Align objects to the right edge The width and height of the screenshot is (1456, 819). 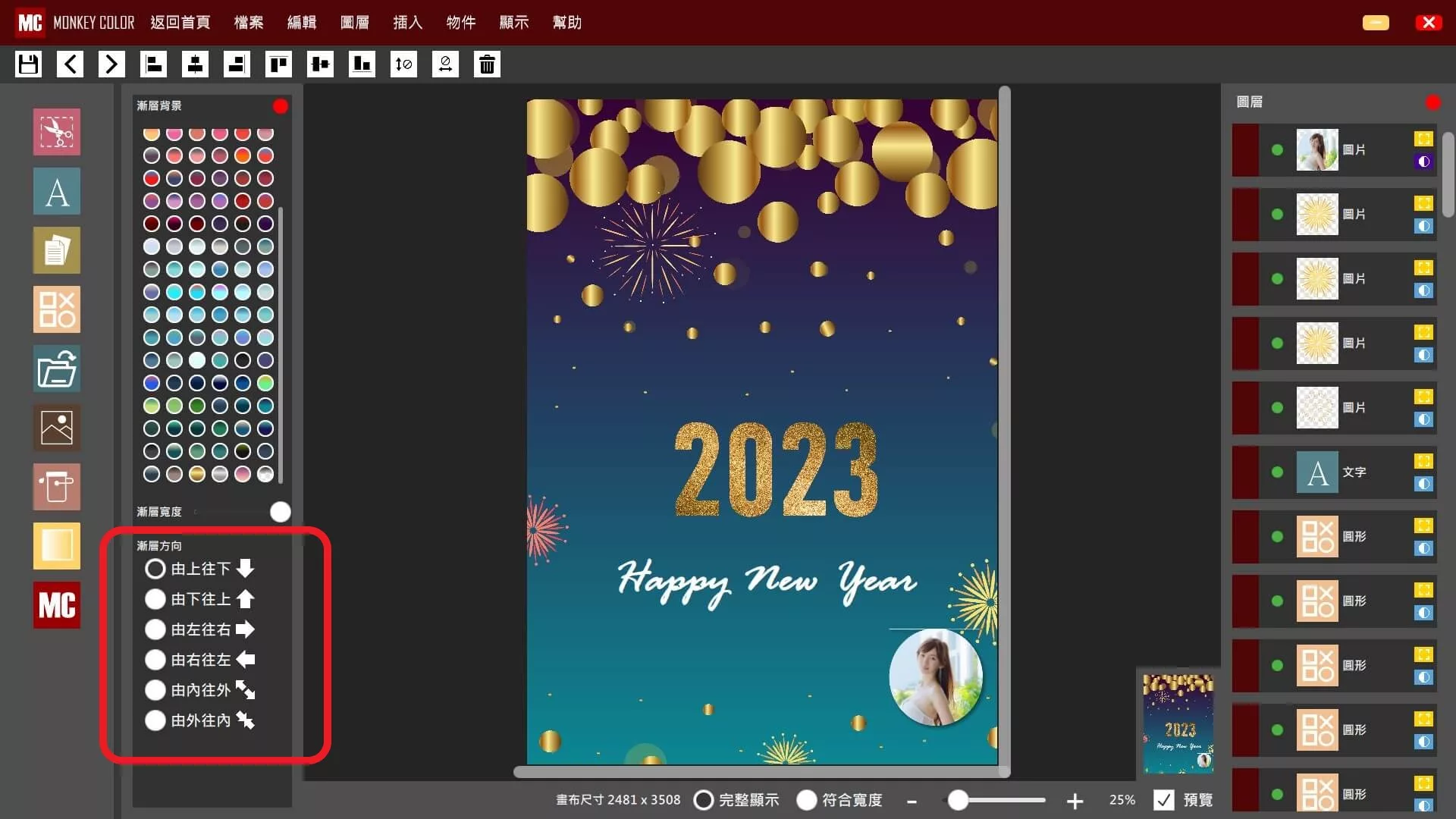click(x=237, y=64)
